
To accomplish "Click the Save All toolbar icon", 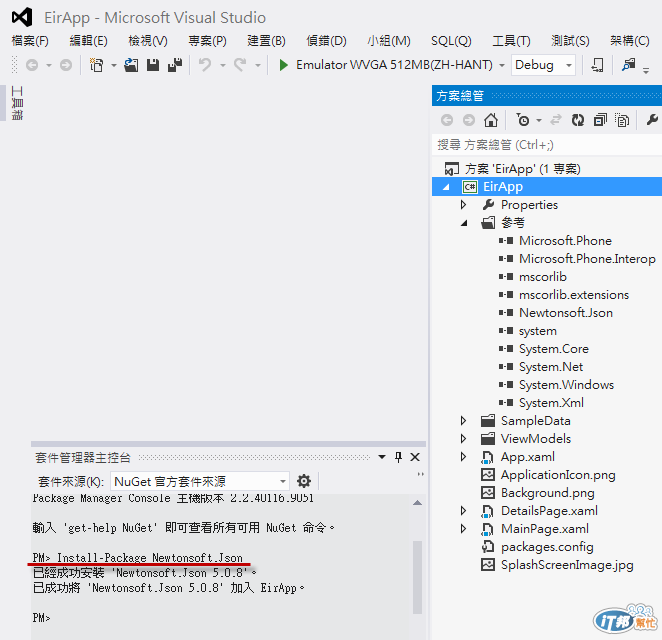I will 175,65.
